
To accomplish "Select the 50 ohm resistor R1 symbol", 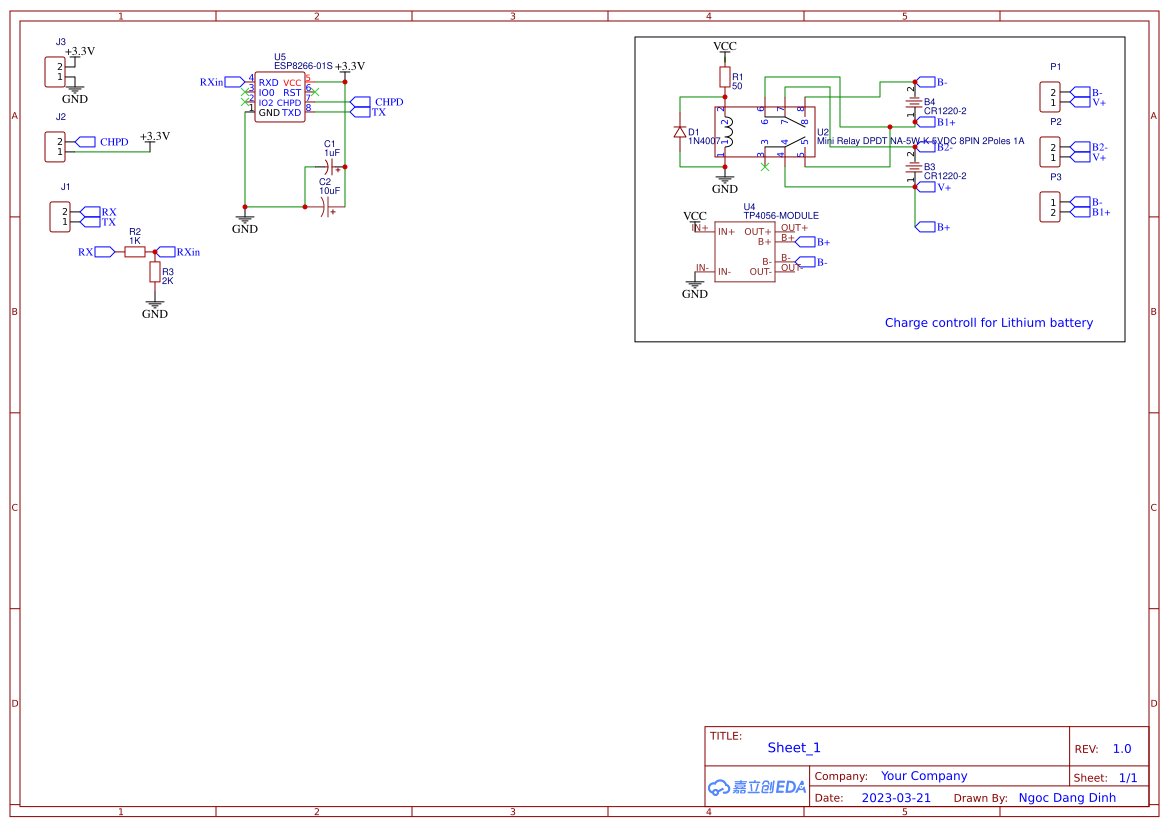I will pos(724,76).
